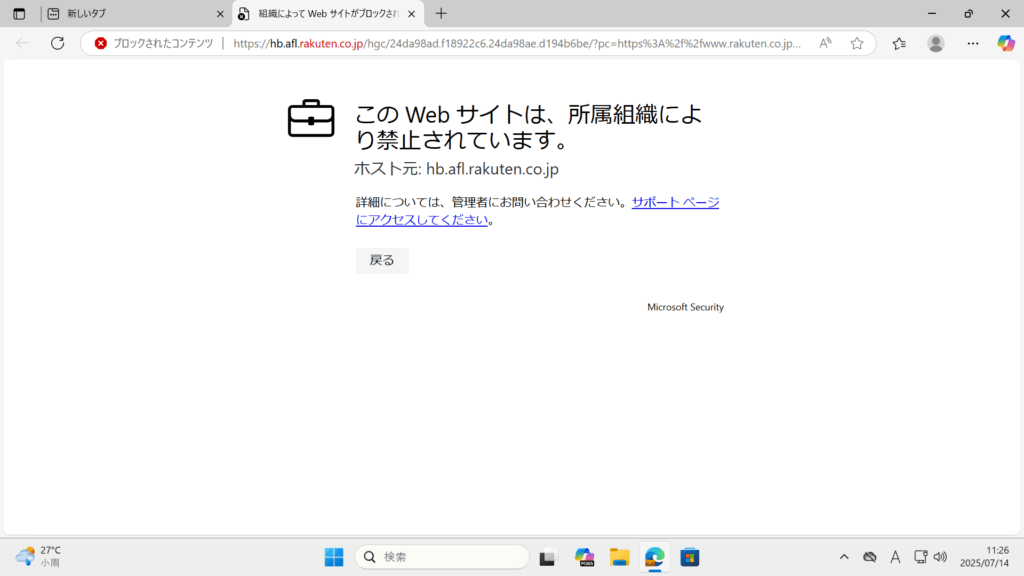The image size is (1024, 576).
Task: Open the Favorites list icon
Action: click(899, 43)
